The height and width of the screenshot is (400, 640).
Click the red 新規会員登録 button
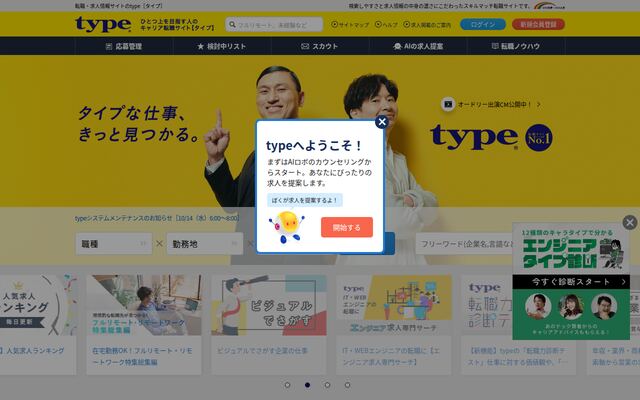coord(538,24)
